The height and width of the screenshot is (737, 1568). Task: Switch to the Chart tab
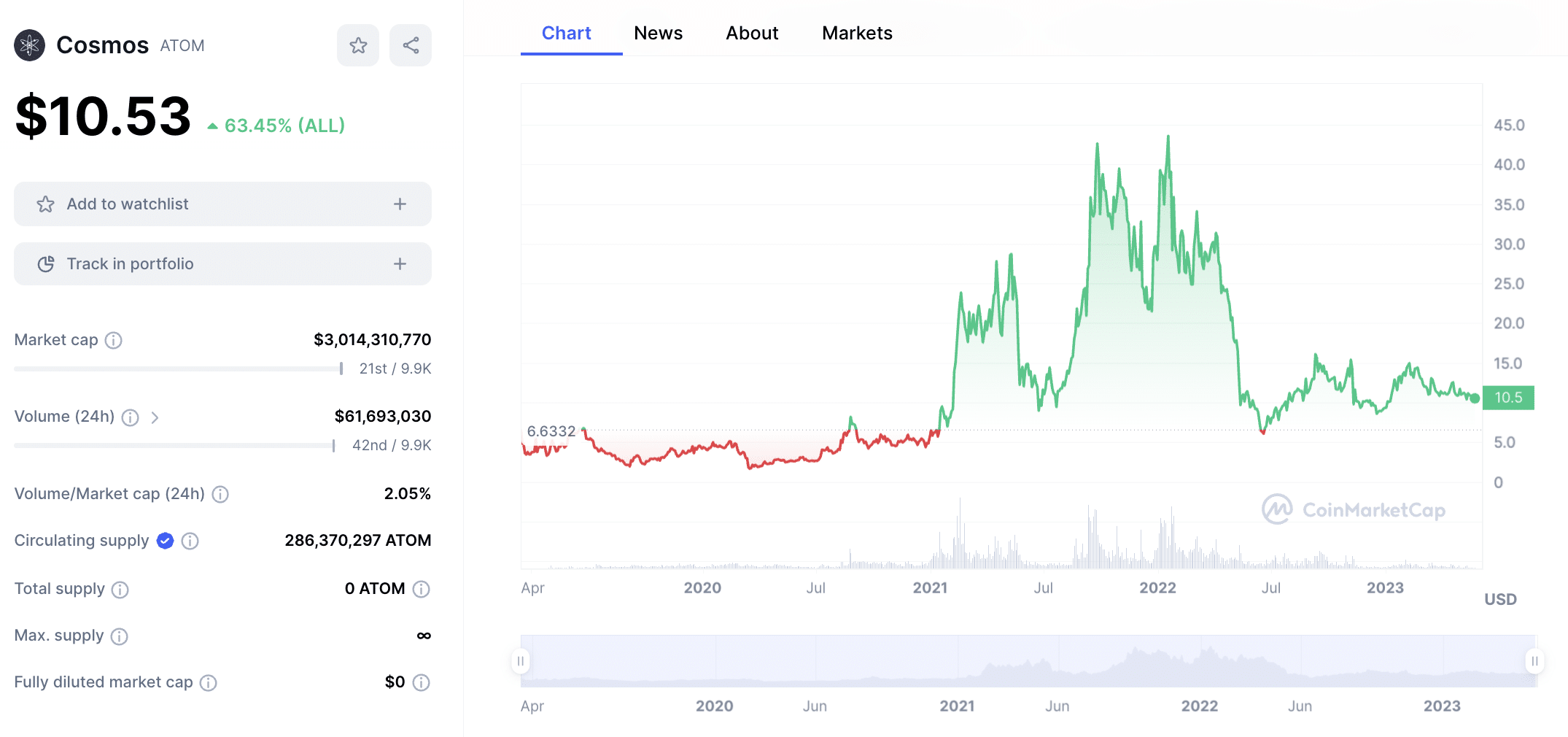pyautogui.click(x=567, y=33)
